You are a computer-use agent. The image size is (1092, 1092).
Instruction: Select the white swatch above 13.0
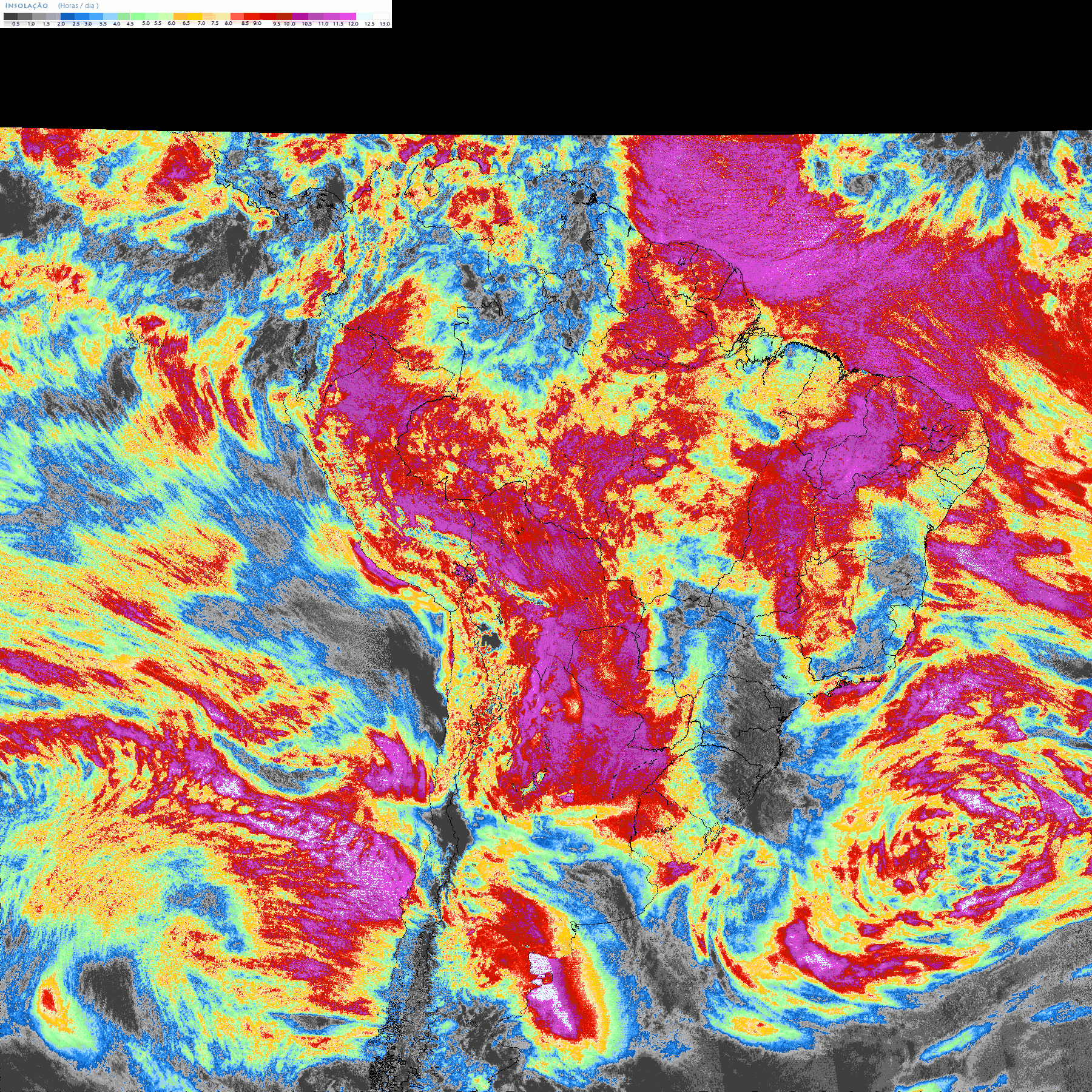click(382, 16)
